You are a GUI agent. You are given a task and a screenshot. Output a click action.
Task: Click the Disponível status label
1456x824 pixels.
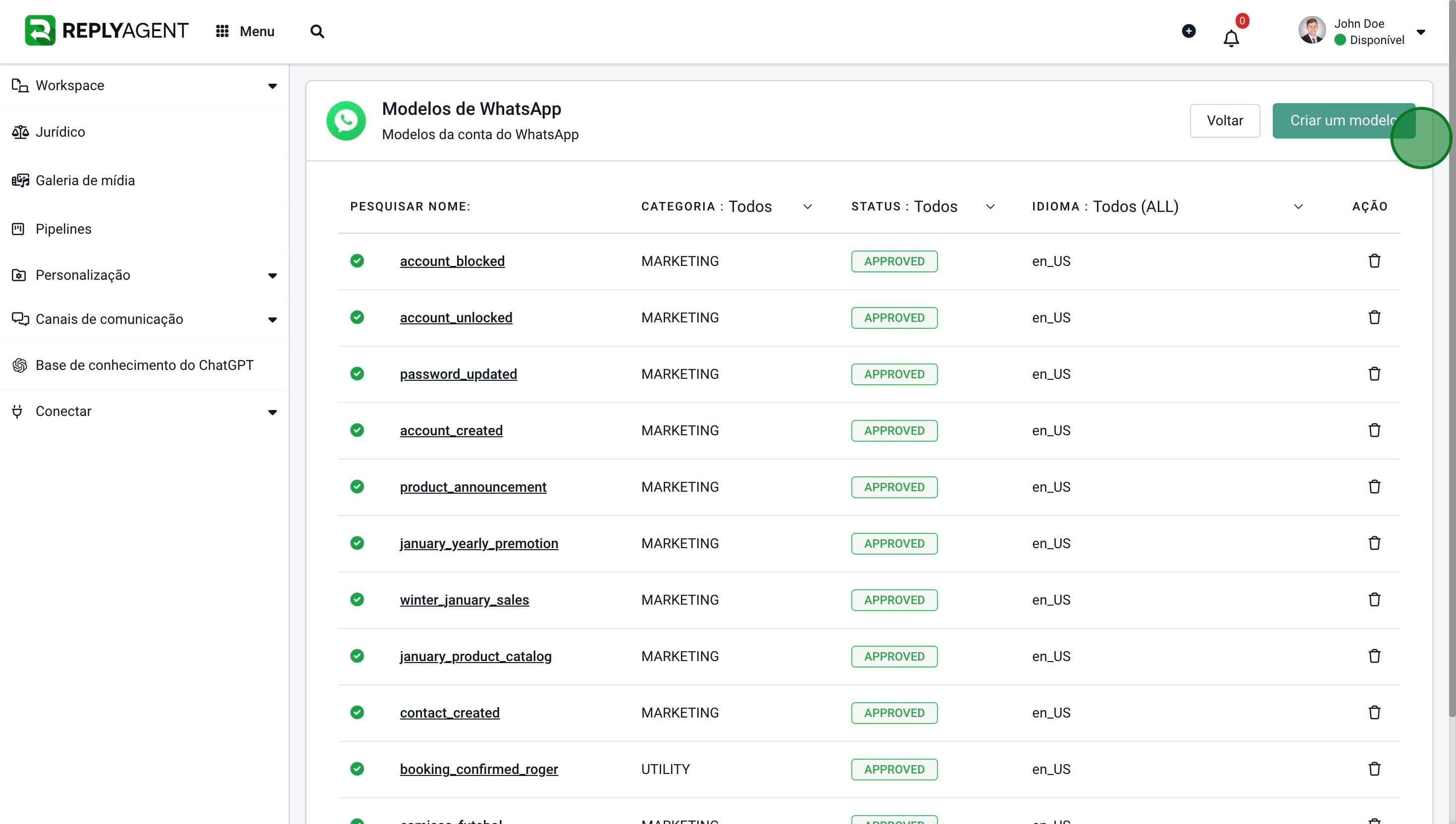pos(1376,40)
